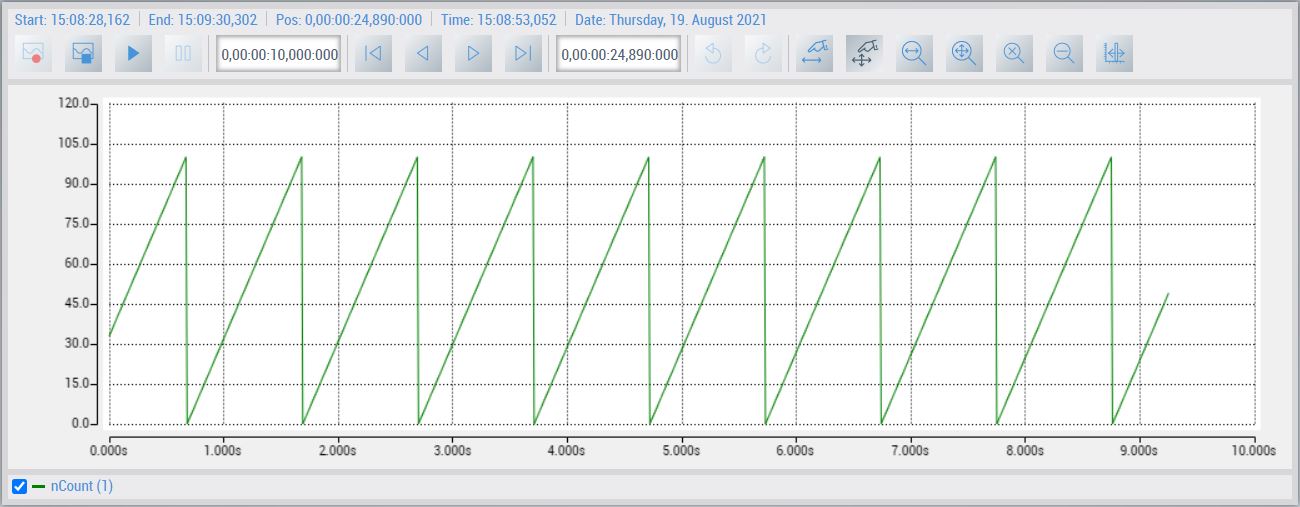Toggle the nCount (1) channel checkbox
This screenshot has height=507, width=1300.
tap(19, 486)
